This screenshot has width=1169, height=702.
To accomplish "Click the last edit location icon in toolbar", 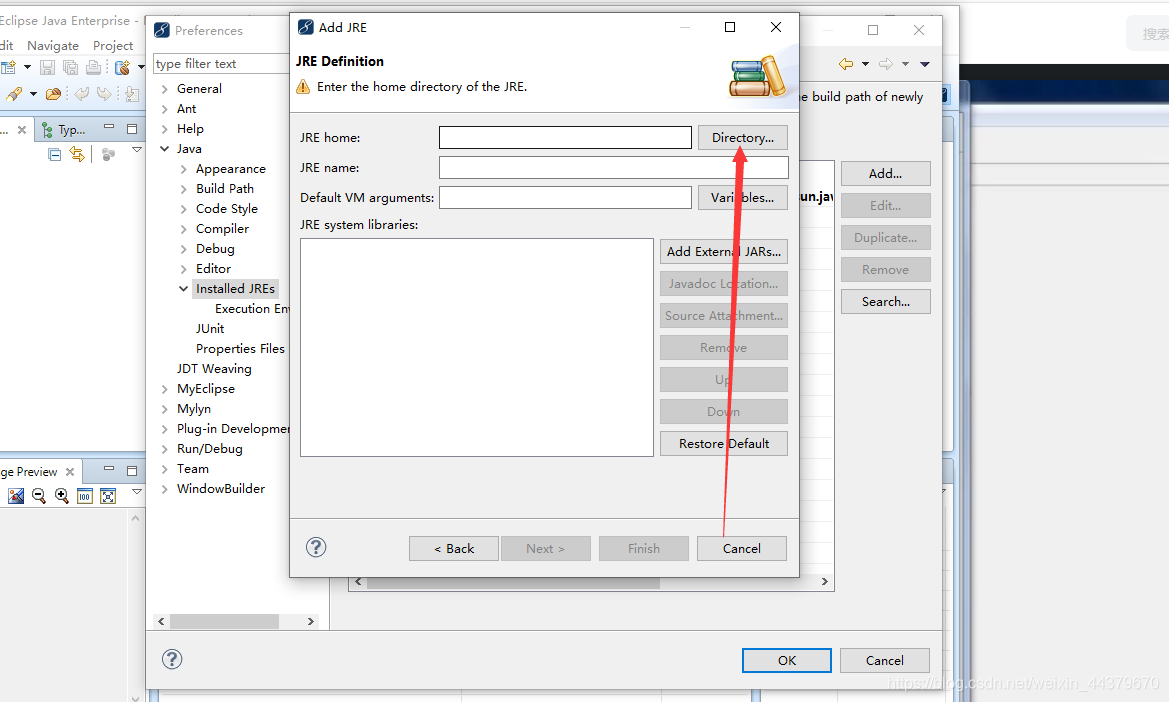I will click(x=132, y=94).
